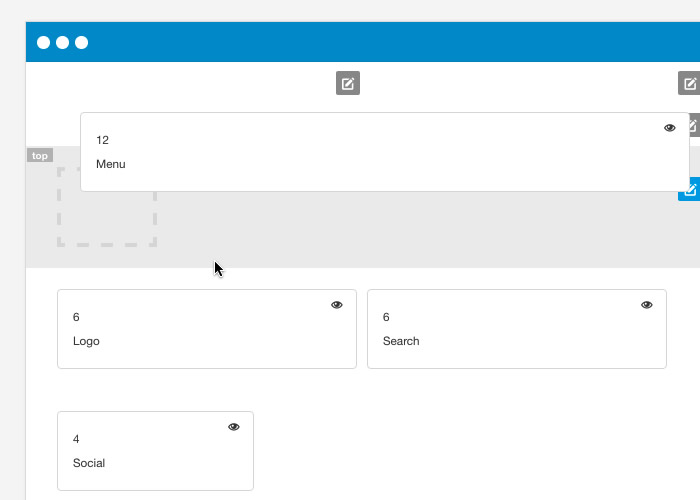700x500 pixels.
Task: Click the width number 12 on Menu card
Action: [x=102, y=140]
